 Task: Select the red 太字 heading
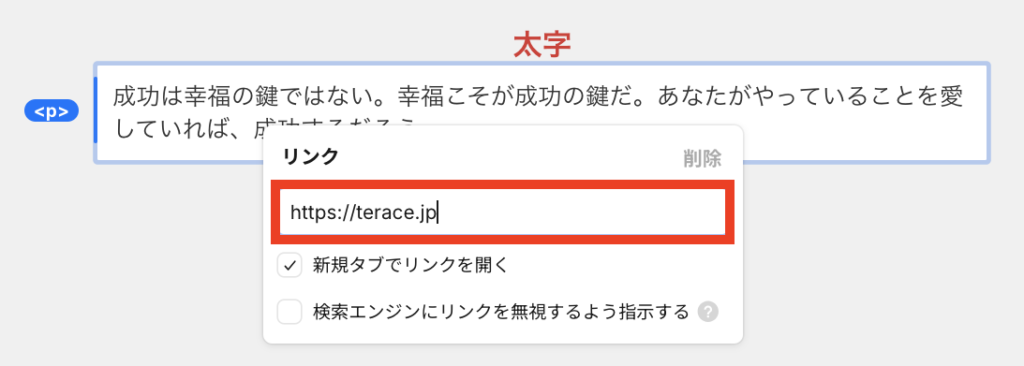point(542,45)
